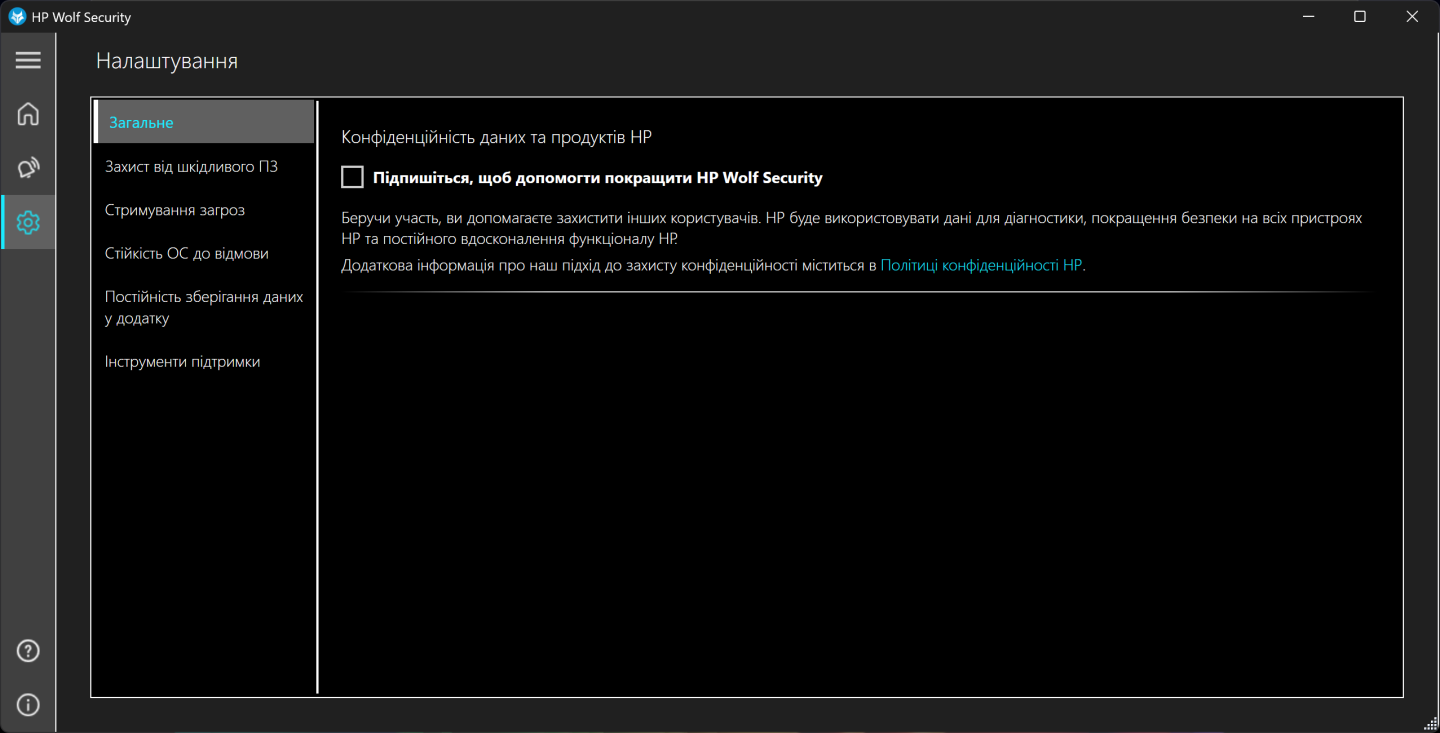Screen dimensions: 1440x733
Task: Close the HP Wolf Security window
Action: (1412, 17)
